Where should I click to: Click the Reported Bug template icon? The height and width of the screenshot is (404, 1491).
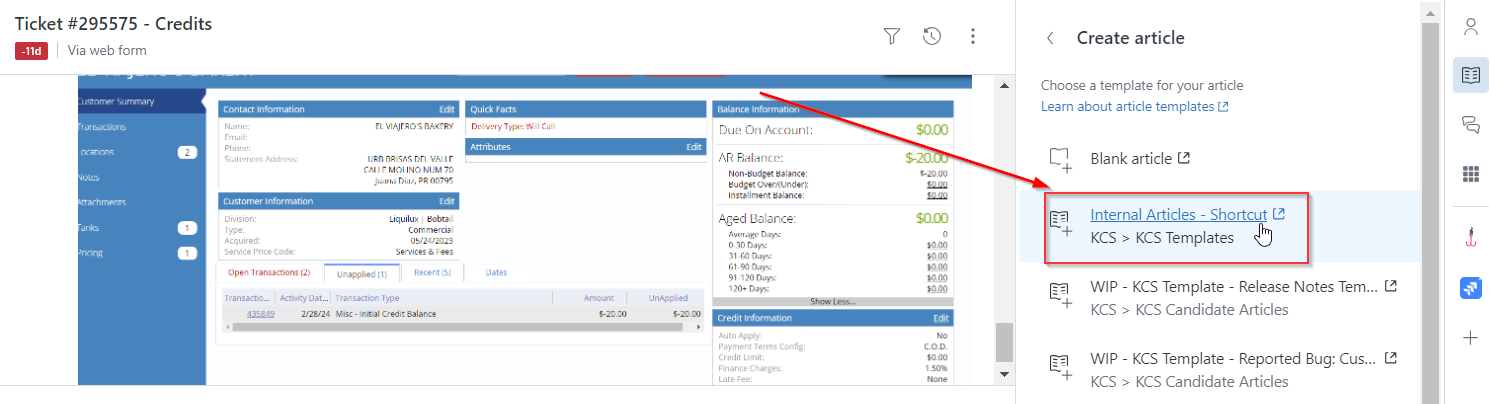point(1060,367)
